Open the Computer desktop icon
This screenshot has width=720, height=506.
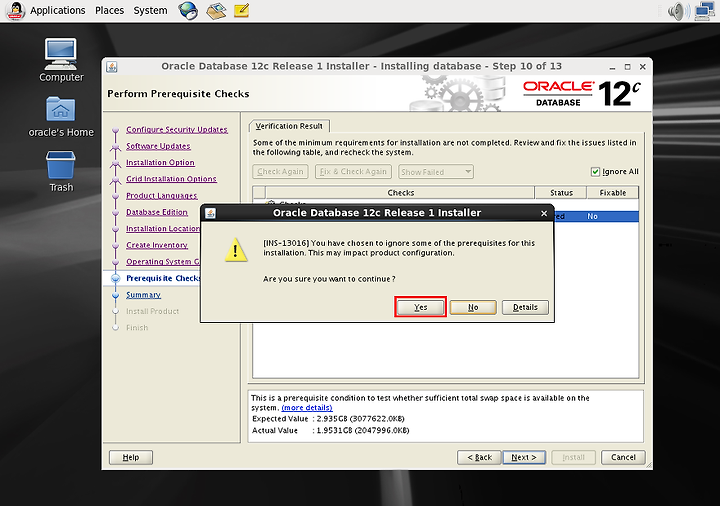(61, 60)
